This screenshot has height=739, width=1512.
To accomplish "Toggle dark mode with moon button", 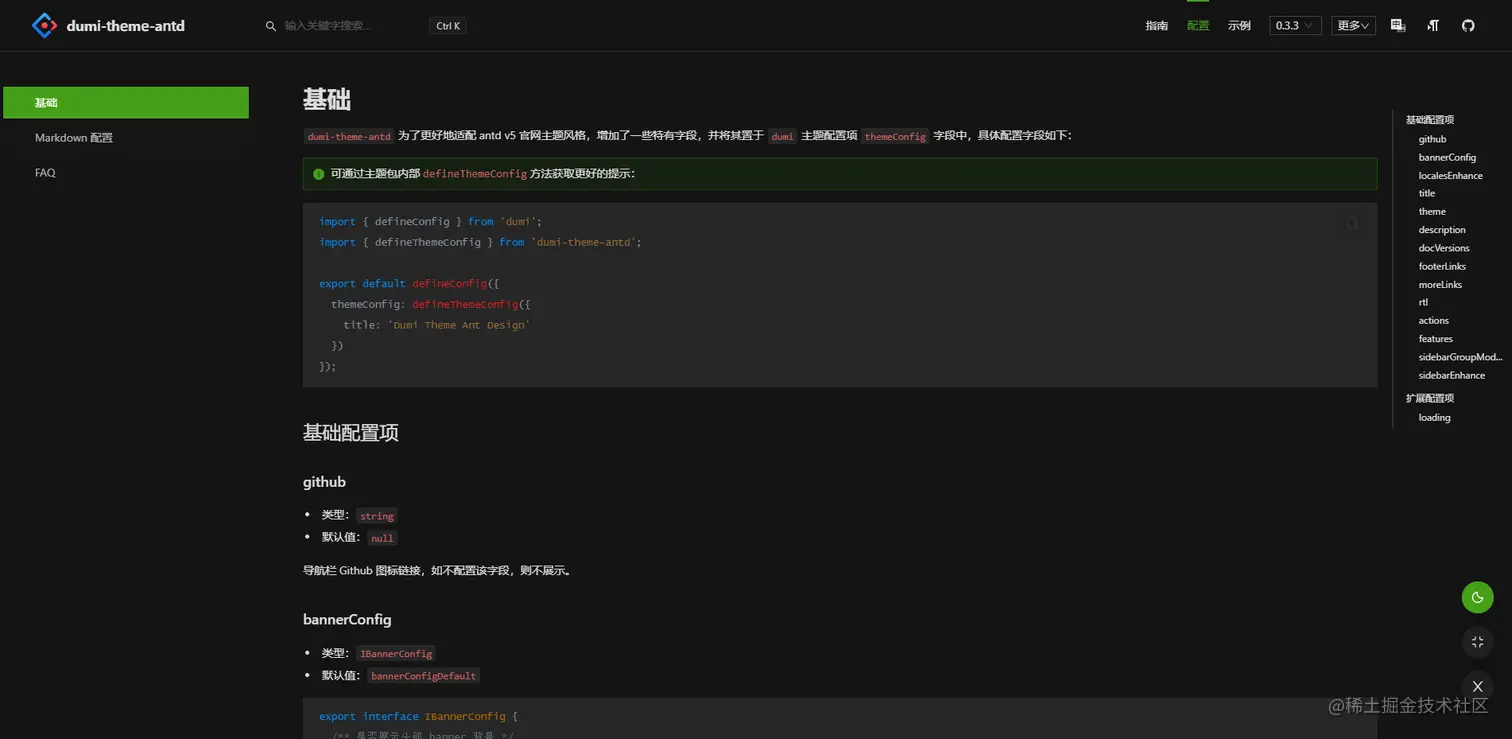I will pos(1477,597).
